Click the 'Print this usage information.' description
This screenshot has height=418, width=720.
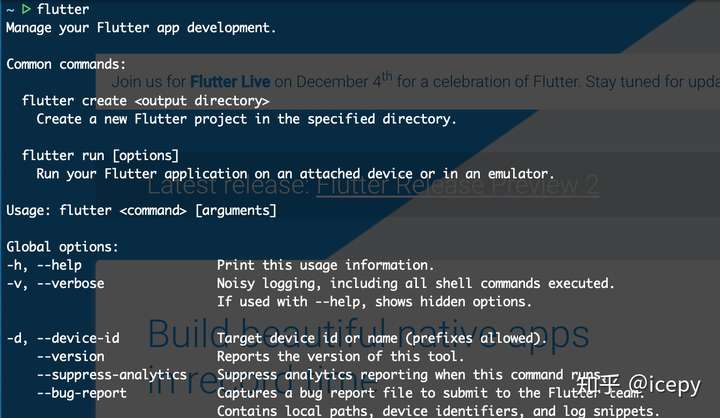pyautogui.click(x=325, y=265)
